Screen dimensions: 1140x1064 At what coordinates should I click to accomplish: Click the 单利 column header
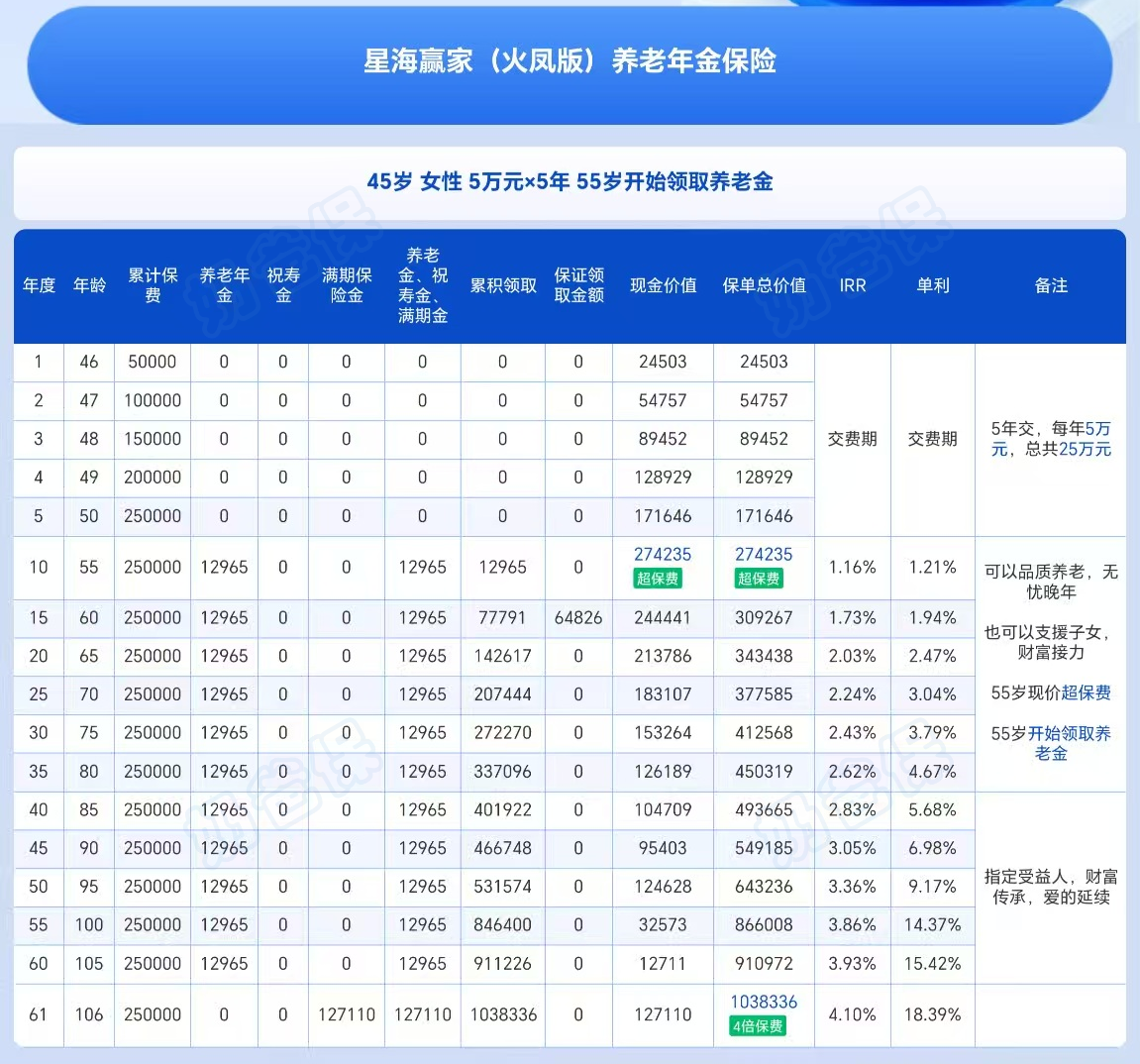pos(932,286)
